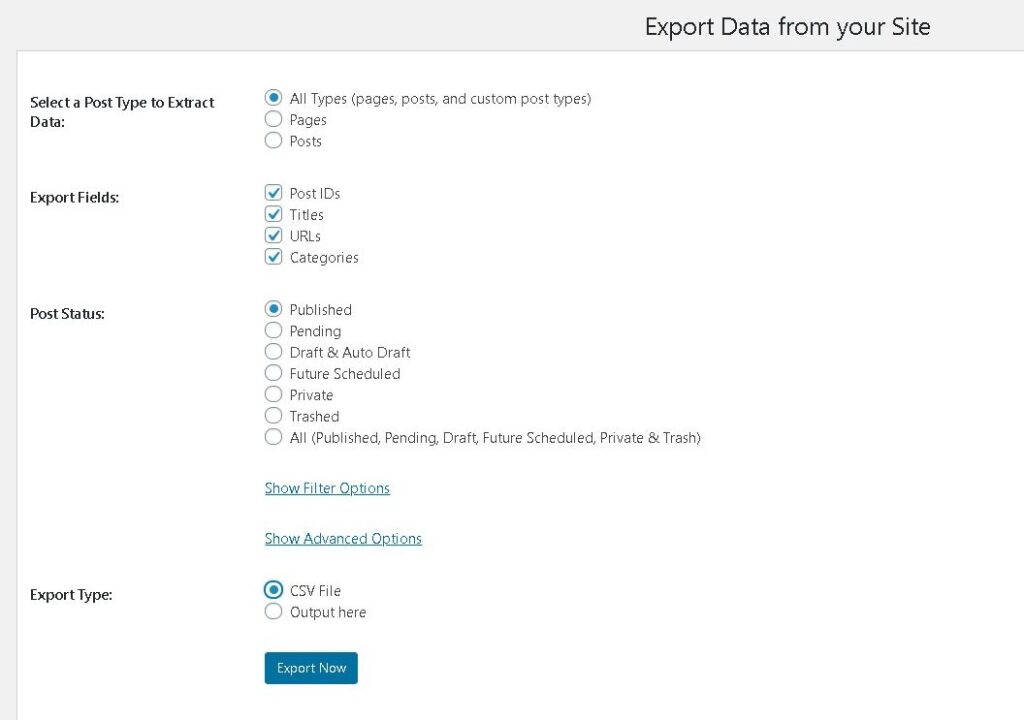
Task: Choose Future Scheduled post status
Action: pos(273,373)
